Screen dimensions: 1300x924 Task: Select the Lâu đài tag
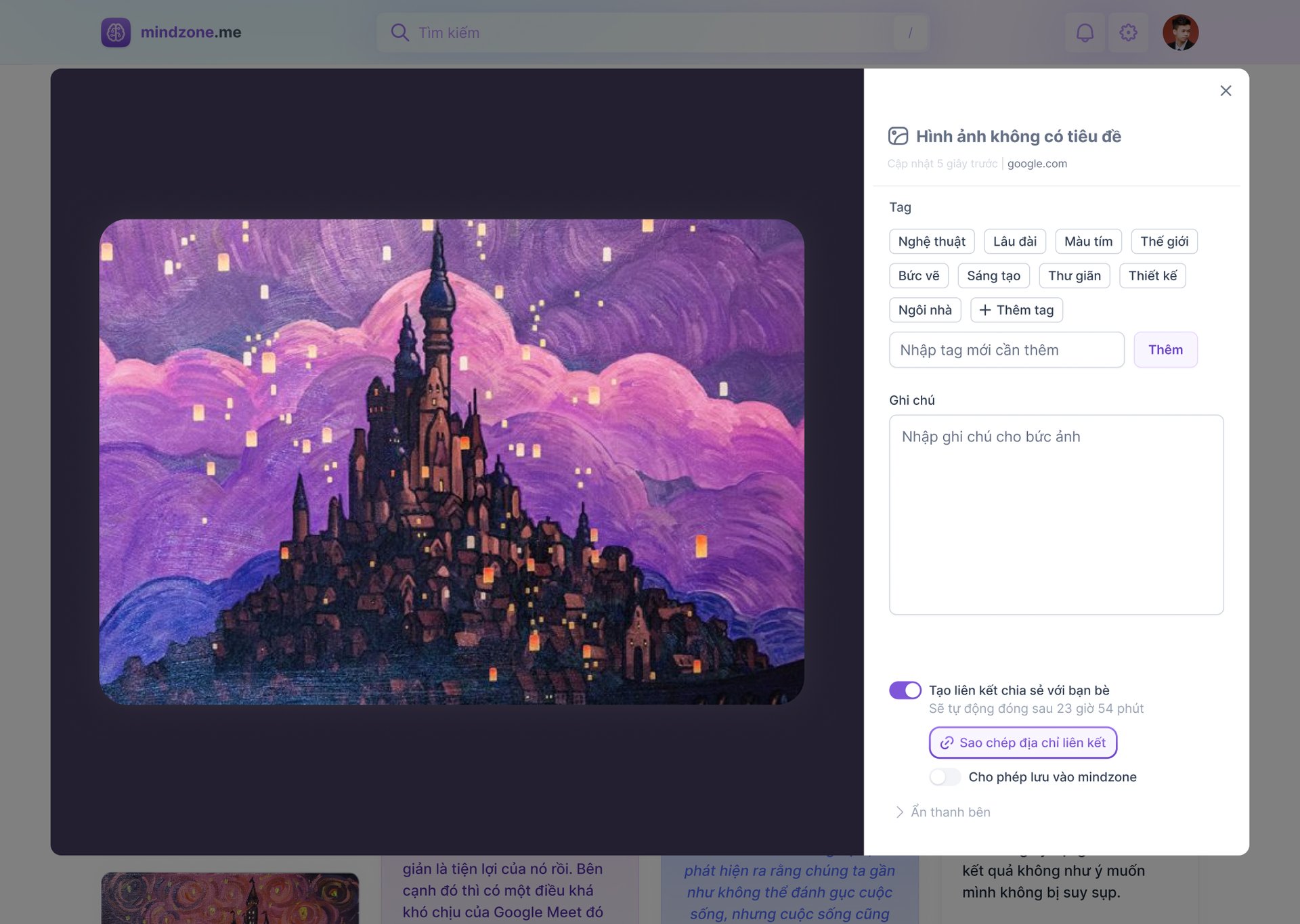(x=1015, y=242)
